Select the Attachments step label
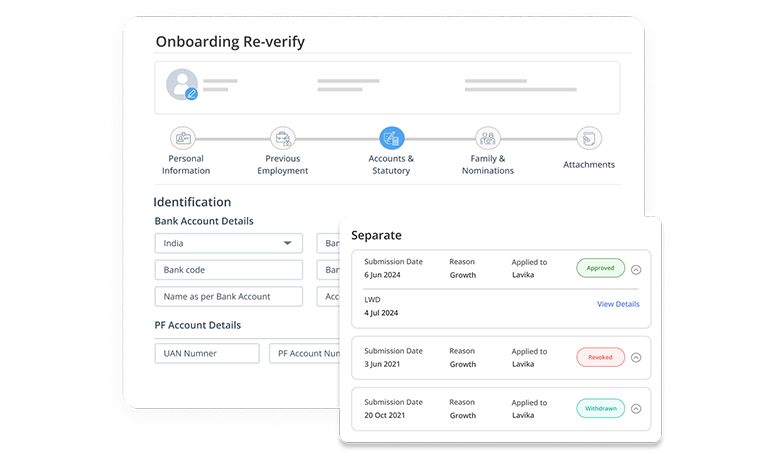 589,164
